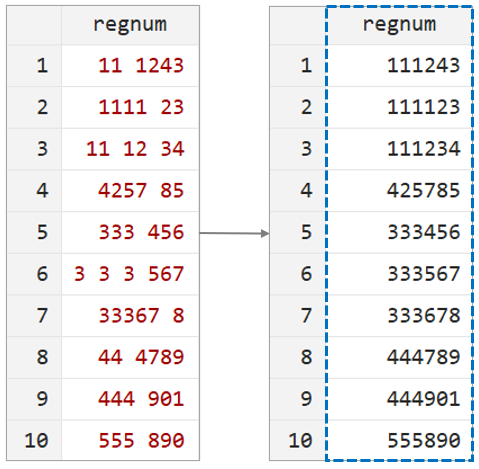
Task: Select cell '425785' in right table
Action: pyautogui.click(x=399, y=191)
